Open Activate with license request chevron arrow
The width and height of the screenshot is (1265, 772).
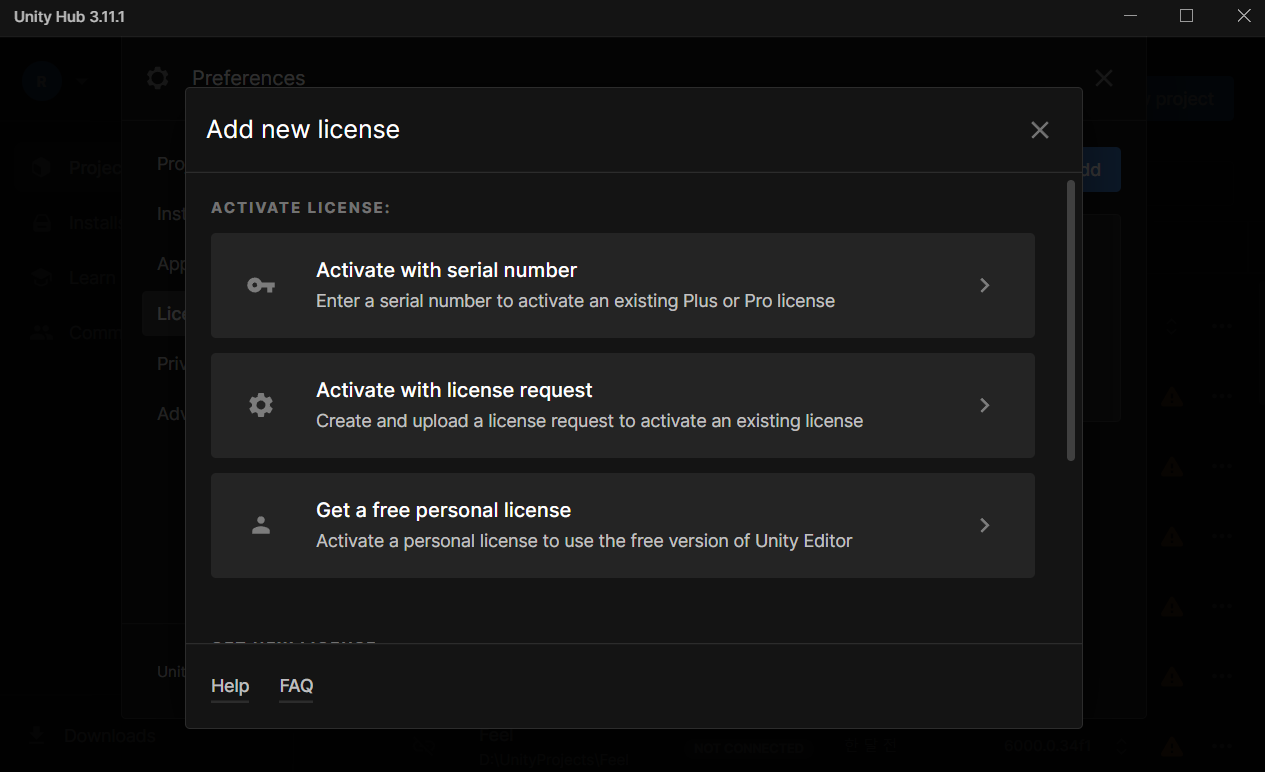pos(985,405)
